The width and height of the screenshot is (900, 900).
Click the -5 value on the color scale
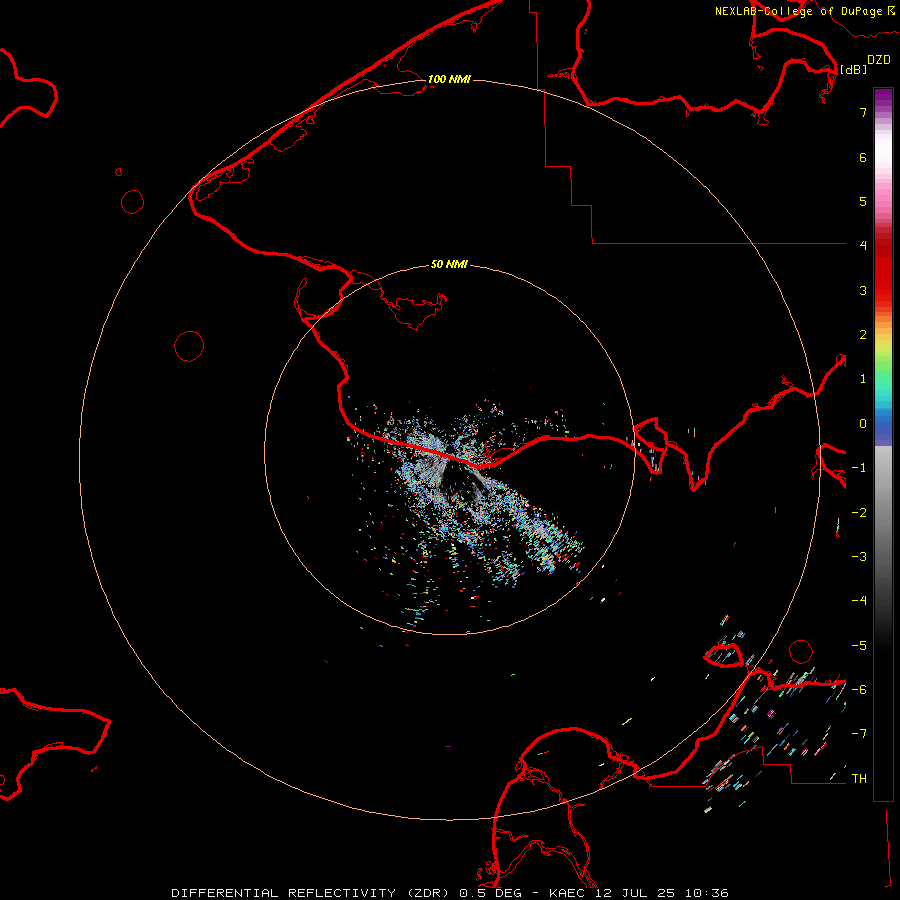tap(859, 646)
